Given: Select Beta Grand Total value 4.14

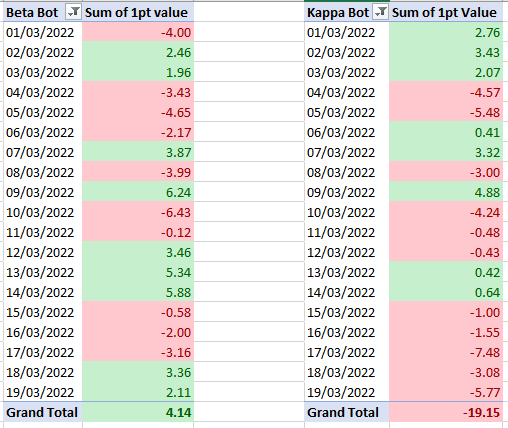Looking at the screenshot, I should (x=138, y=412).
